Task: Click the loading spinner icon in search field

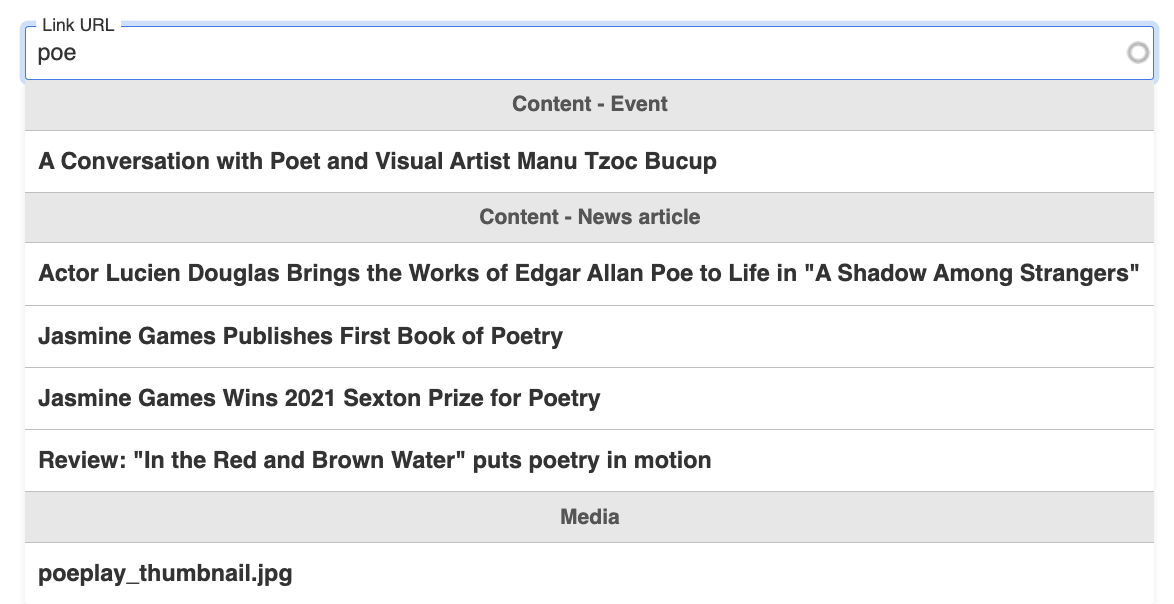Action: tap(1139, 53)
